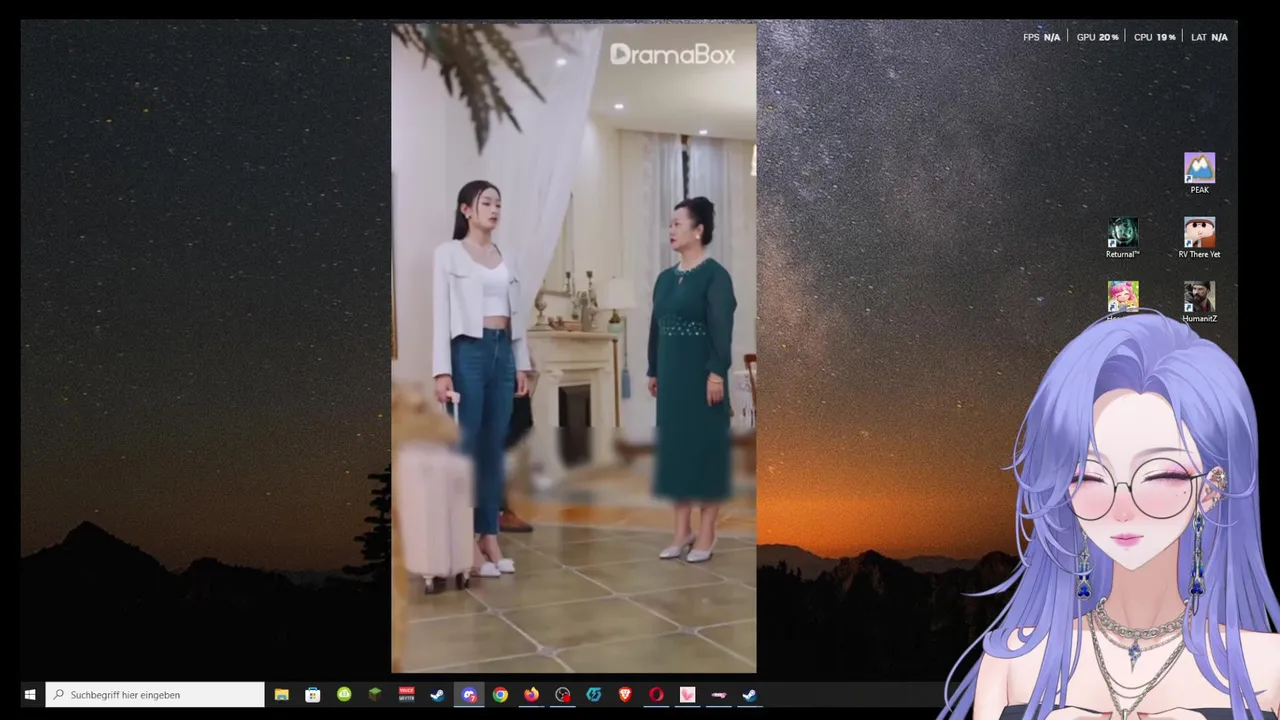Click the CPU 19% overlay reading
The image size is (1280, 720).
pyautogui.click(x=1154, y=37)
